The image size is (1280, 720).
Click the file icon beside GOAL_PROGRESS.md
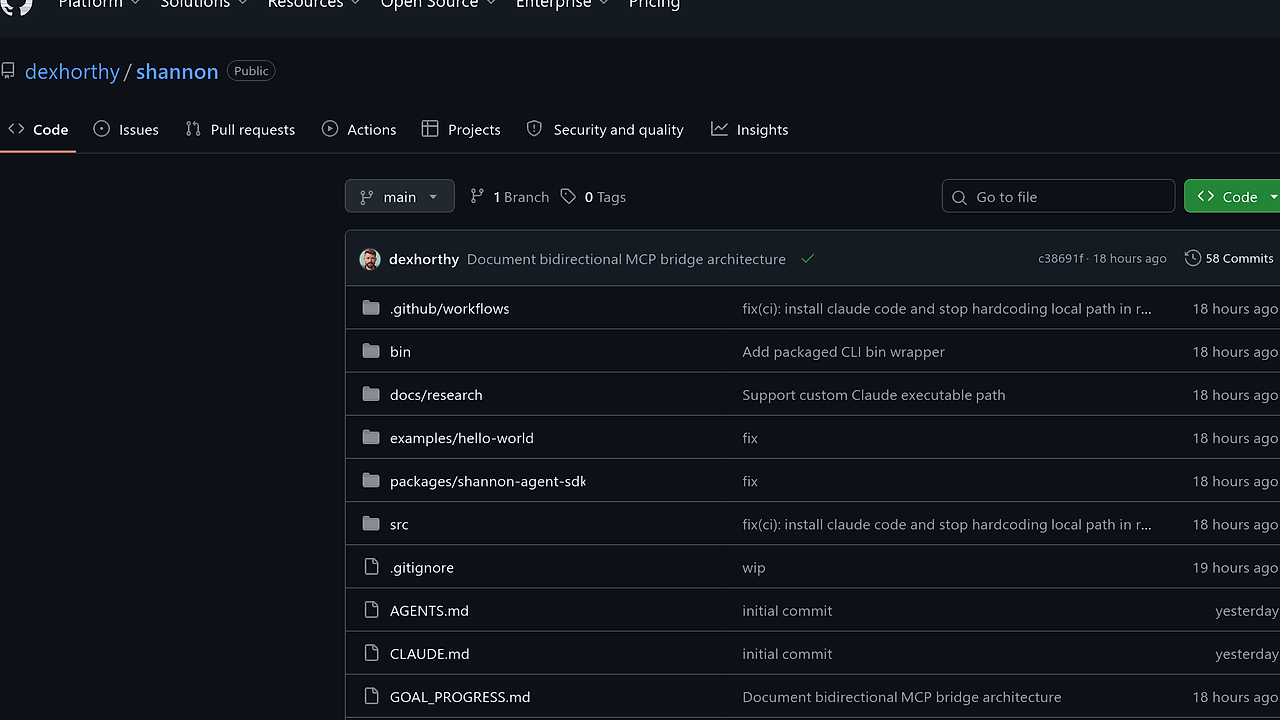[x=371, y=696]
